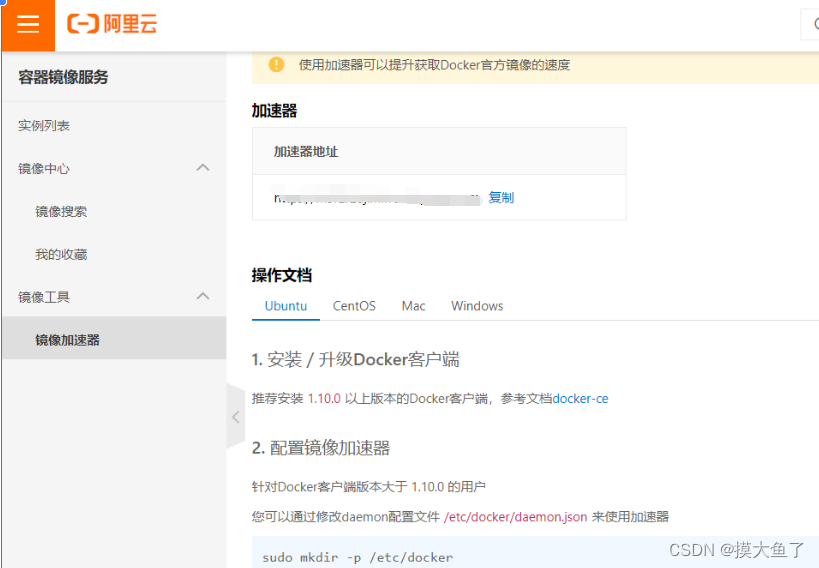This screenshot has width=819, height=568.
Task: Click the yellow warning notice icon
Action: point(276,65)
